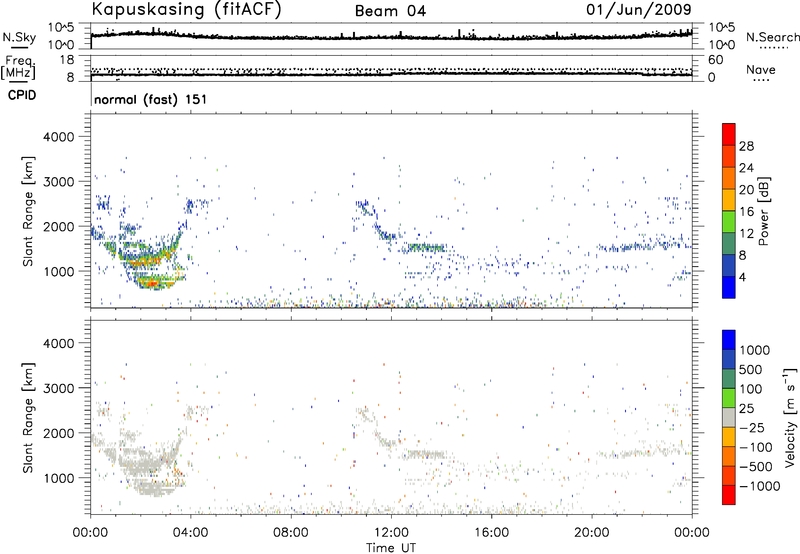Image resolution: width=800 pixels, height=554 pixels.
Task: Click the '18' frequency axis tick label
Action: tap(67, 60)
